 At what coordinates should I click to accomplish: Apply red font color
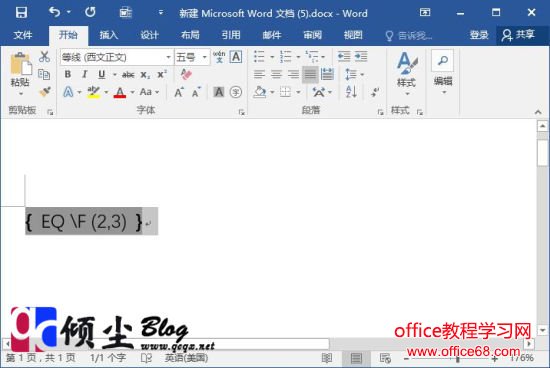[120, 92]
